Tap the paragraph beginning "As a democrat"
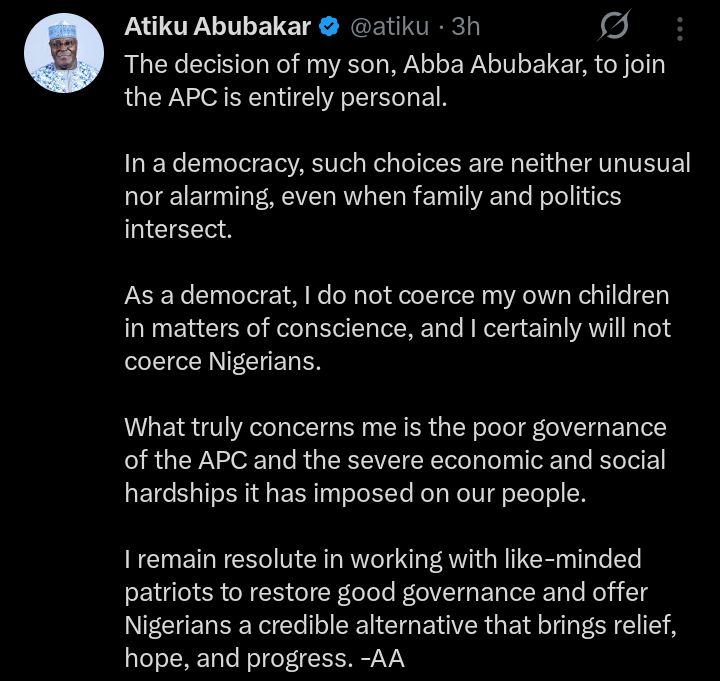 (395, 328)
